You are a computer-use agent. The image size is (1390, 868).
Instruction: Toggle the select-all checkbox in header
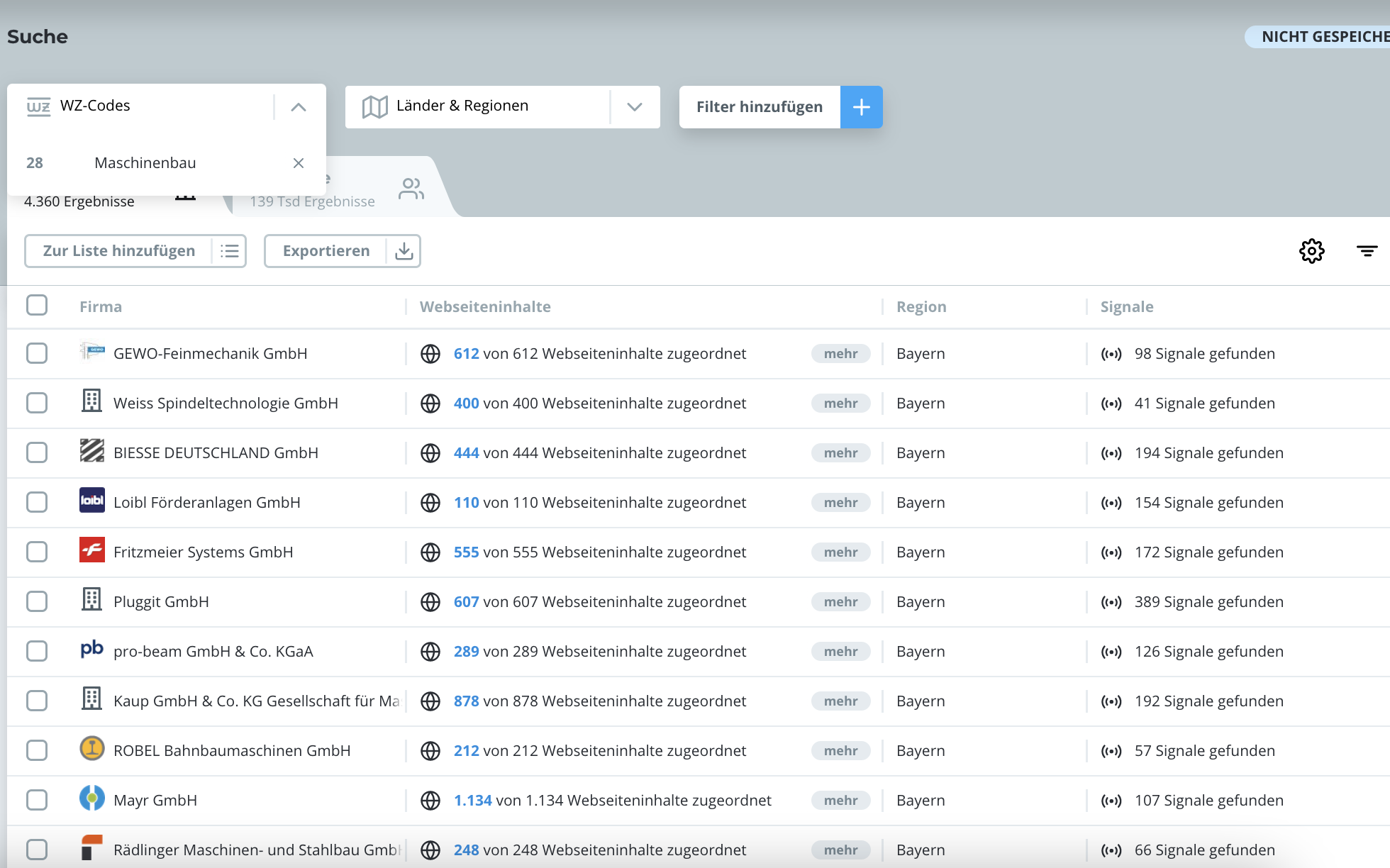(x=37, y=306)
